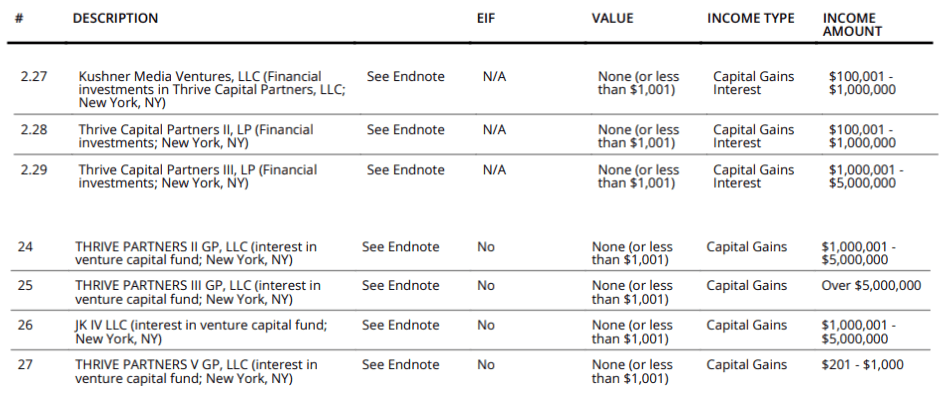Open See Endnote for THRIVE PARTNERS II GP

(x=400, y=247)
